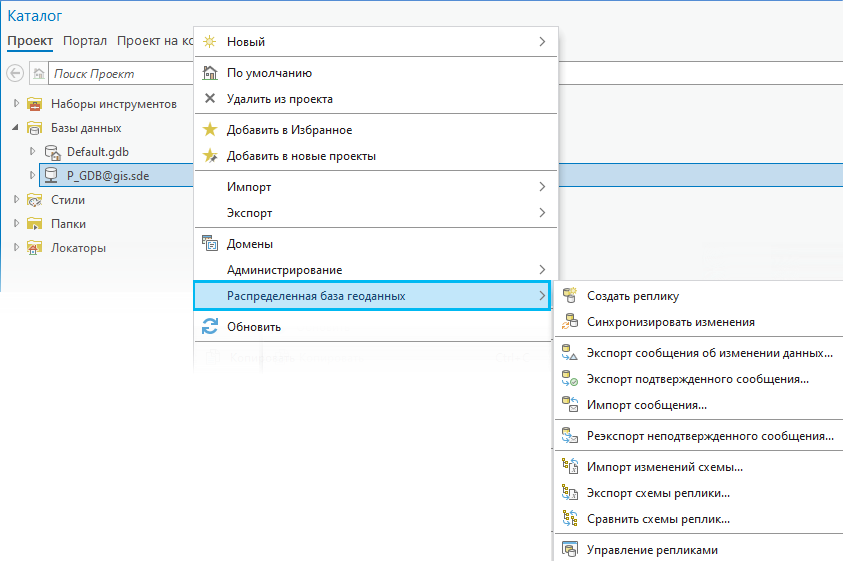Click the back arrow button in Catalog
843x561 pixels.
[15, 73]
